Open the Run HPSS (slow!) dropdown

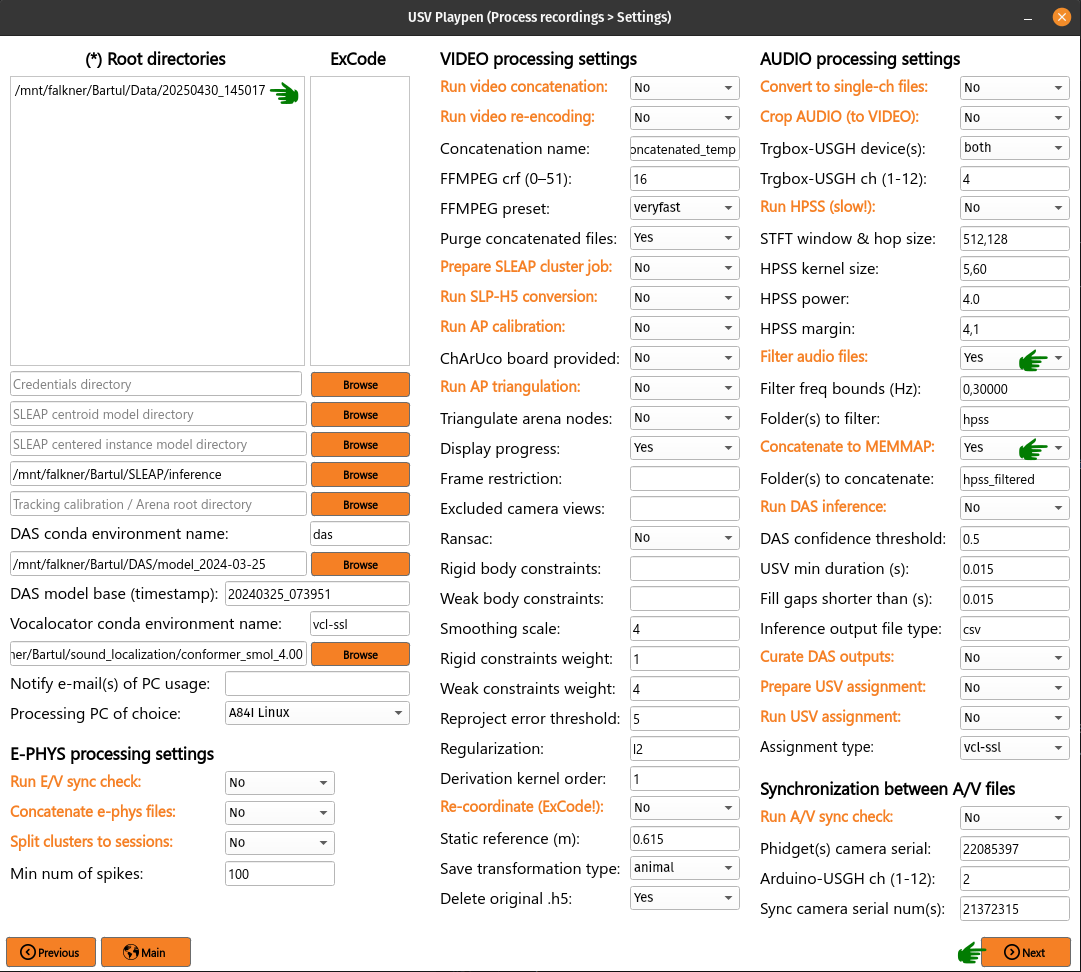1014,207
